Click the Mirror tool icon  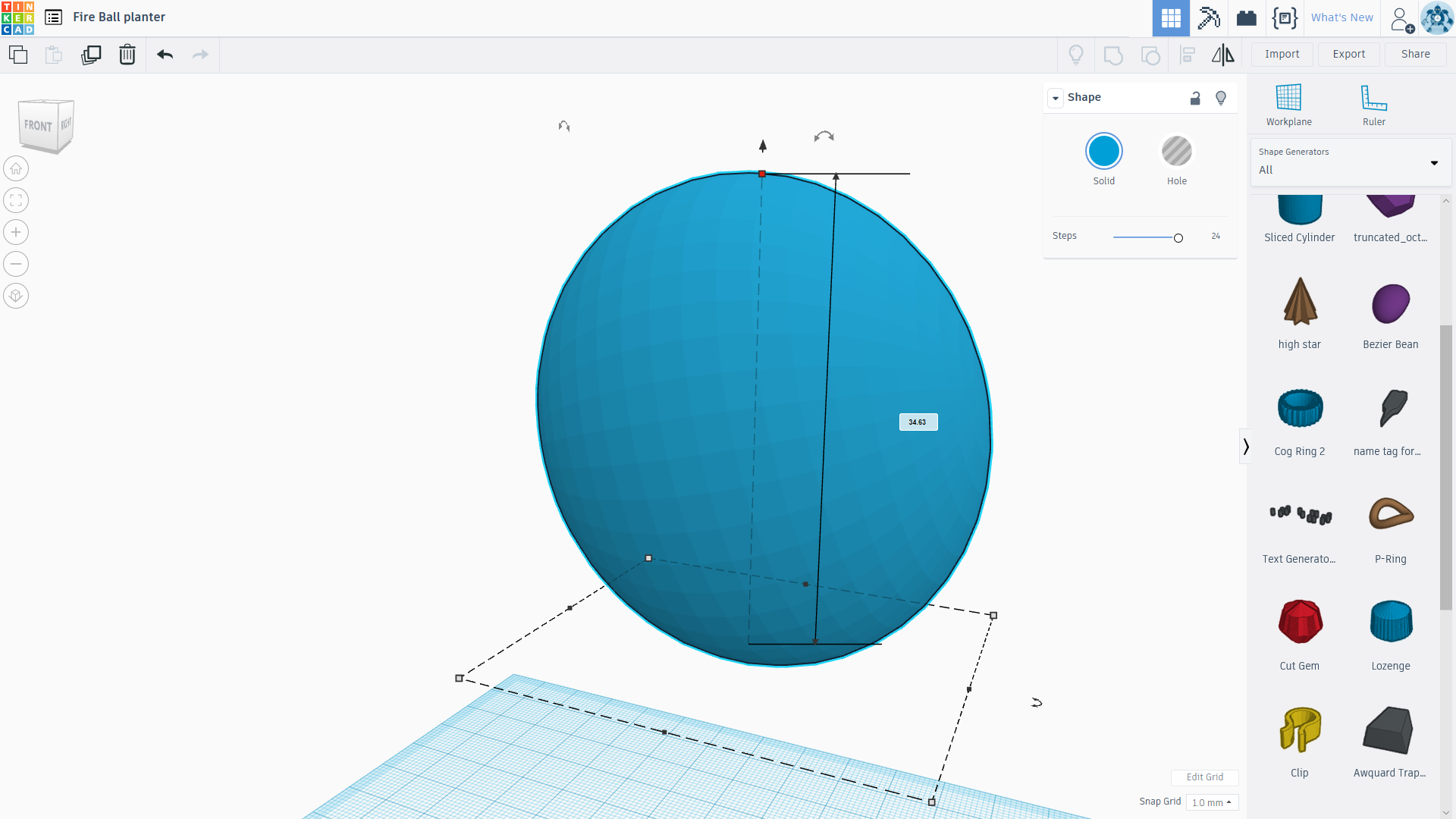1222,55
